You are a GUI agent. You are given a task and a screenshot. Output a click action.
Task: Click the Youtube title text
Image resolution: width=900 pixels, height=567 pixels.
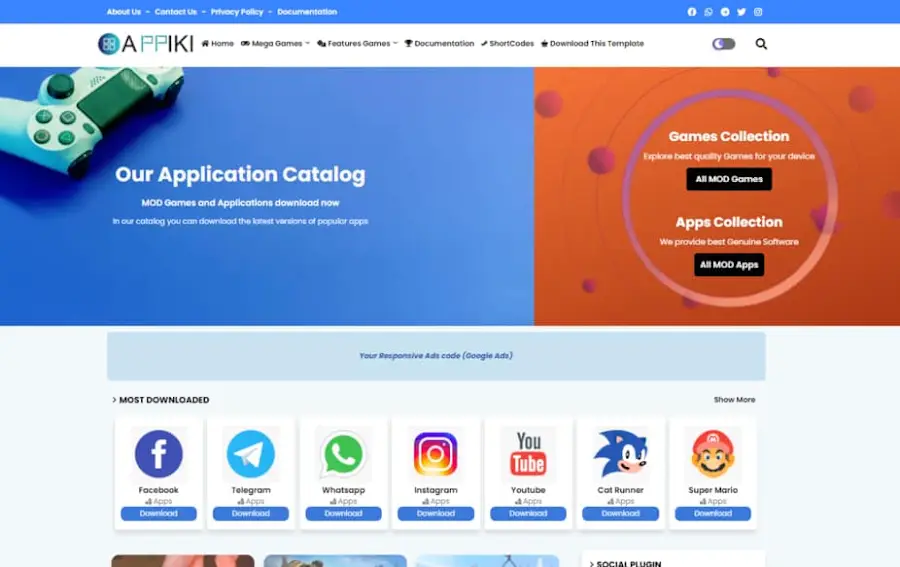click(528, 490)
